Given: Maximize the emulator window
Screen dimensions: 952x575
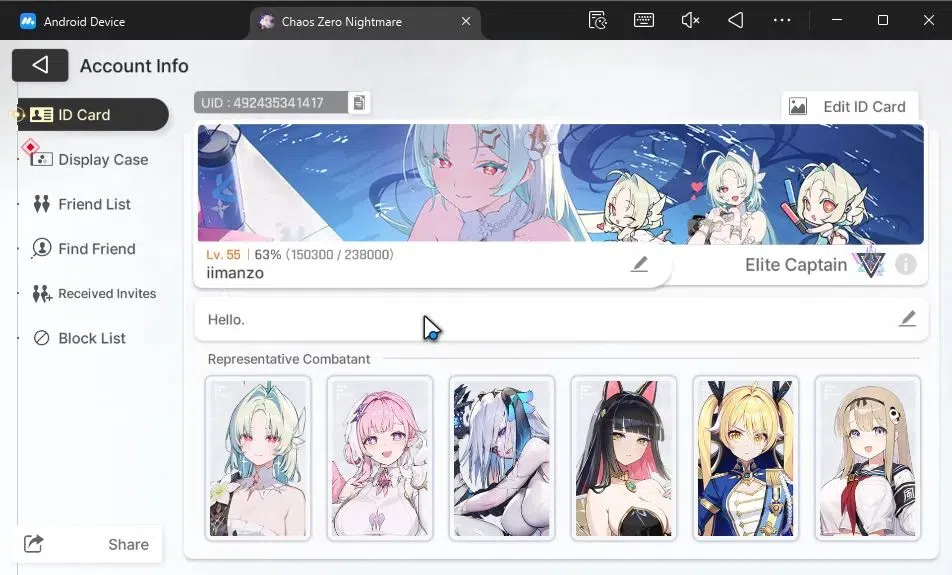Looking at the screenshot, I should click(883, 20).
